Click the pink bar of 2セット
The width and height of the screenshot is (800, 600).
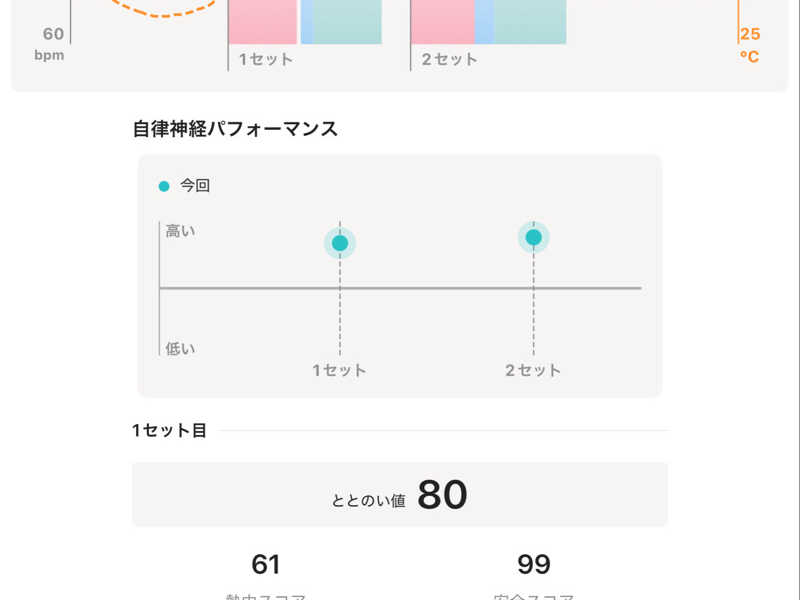(443, 22)
